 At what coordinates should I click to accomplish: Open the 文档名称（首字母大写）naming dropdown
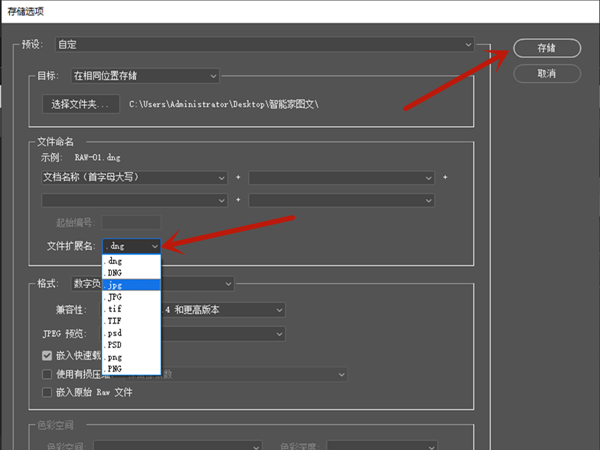[x=134, y=177]
